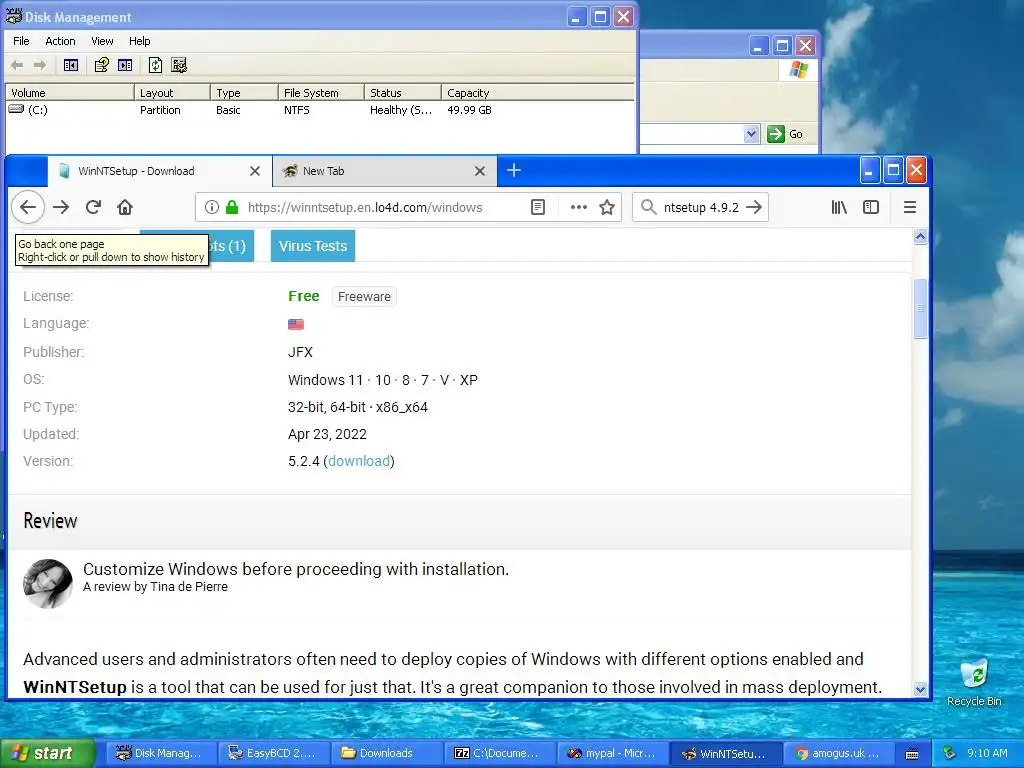The height and width of the screenshot is (768, 1024).
Task: Sort by the Volume column header
Action: [69, 93]
